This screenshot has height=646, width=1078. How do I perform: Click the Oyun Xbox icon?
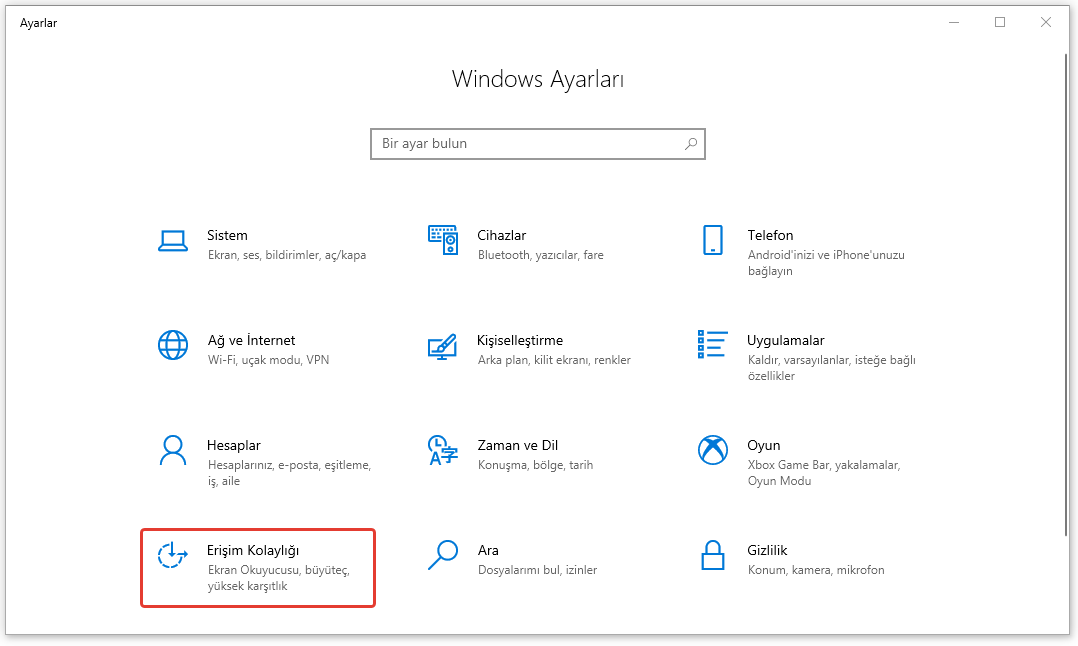click(712, 450)
